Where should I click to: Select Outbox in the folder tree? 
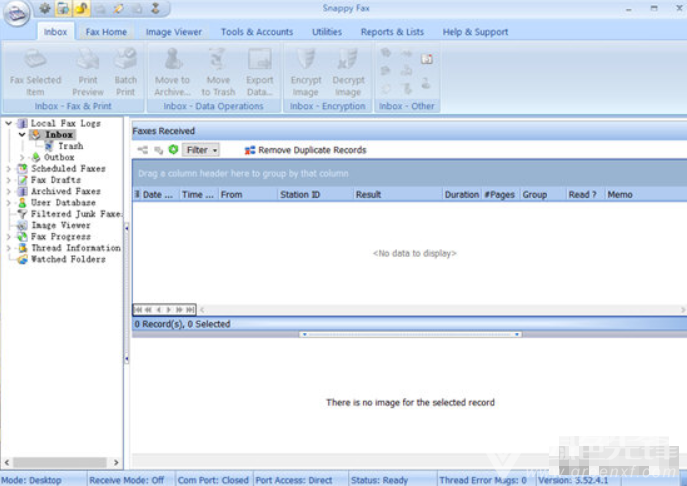(59, 157)
